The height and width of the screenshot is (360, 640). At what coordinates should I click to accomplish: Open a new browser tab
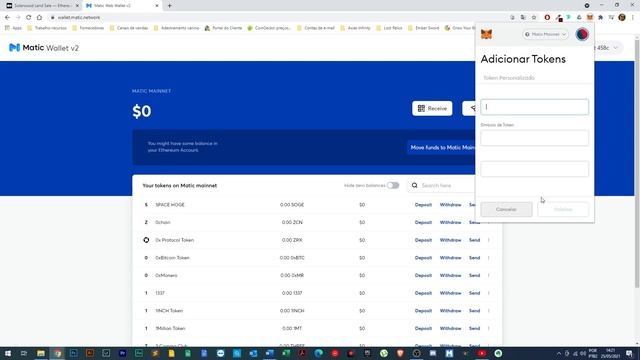169,6
